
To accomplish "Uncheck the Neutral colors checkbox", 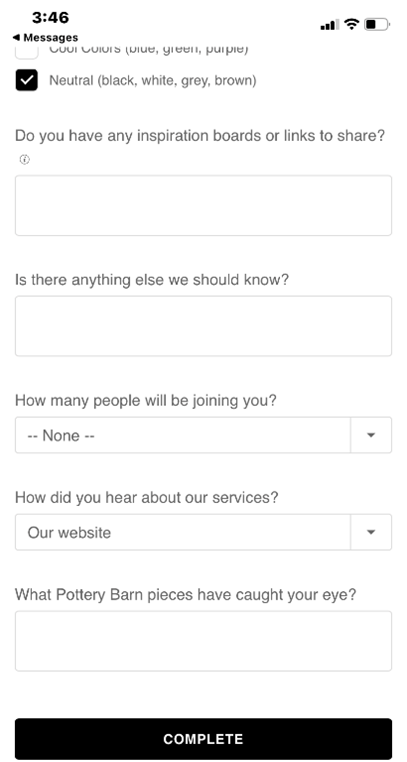I will pyautogui.click(x=26, y=80).
